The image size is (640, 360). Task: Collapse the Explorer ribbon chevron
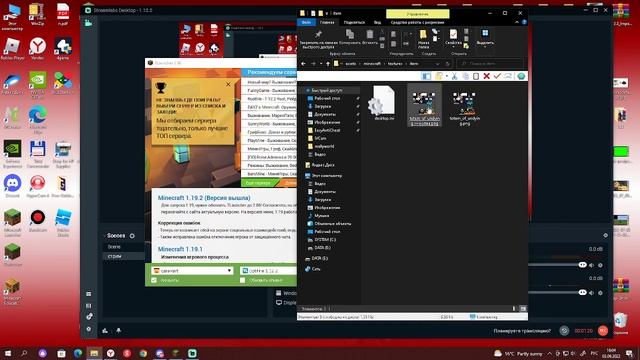click(x=517, y=22)
